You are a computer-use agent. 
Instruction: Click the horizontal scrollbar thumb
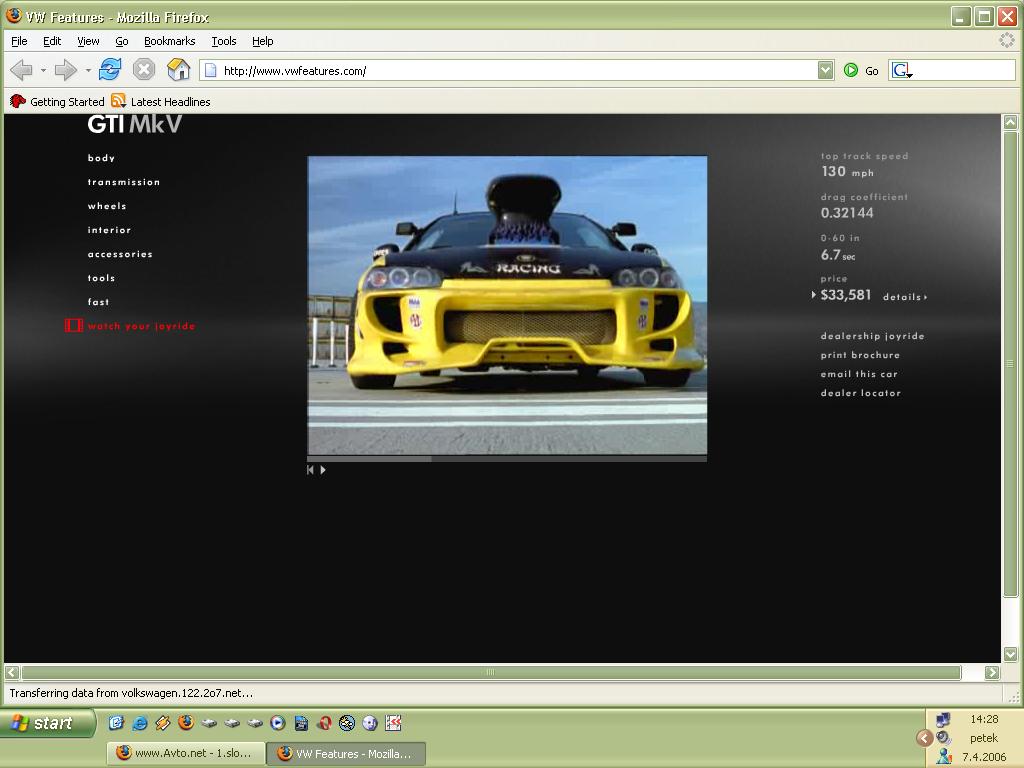click(491, 672)
